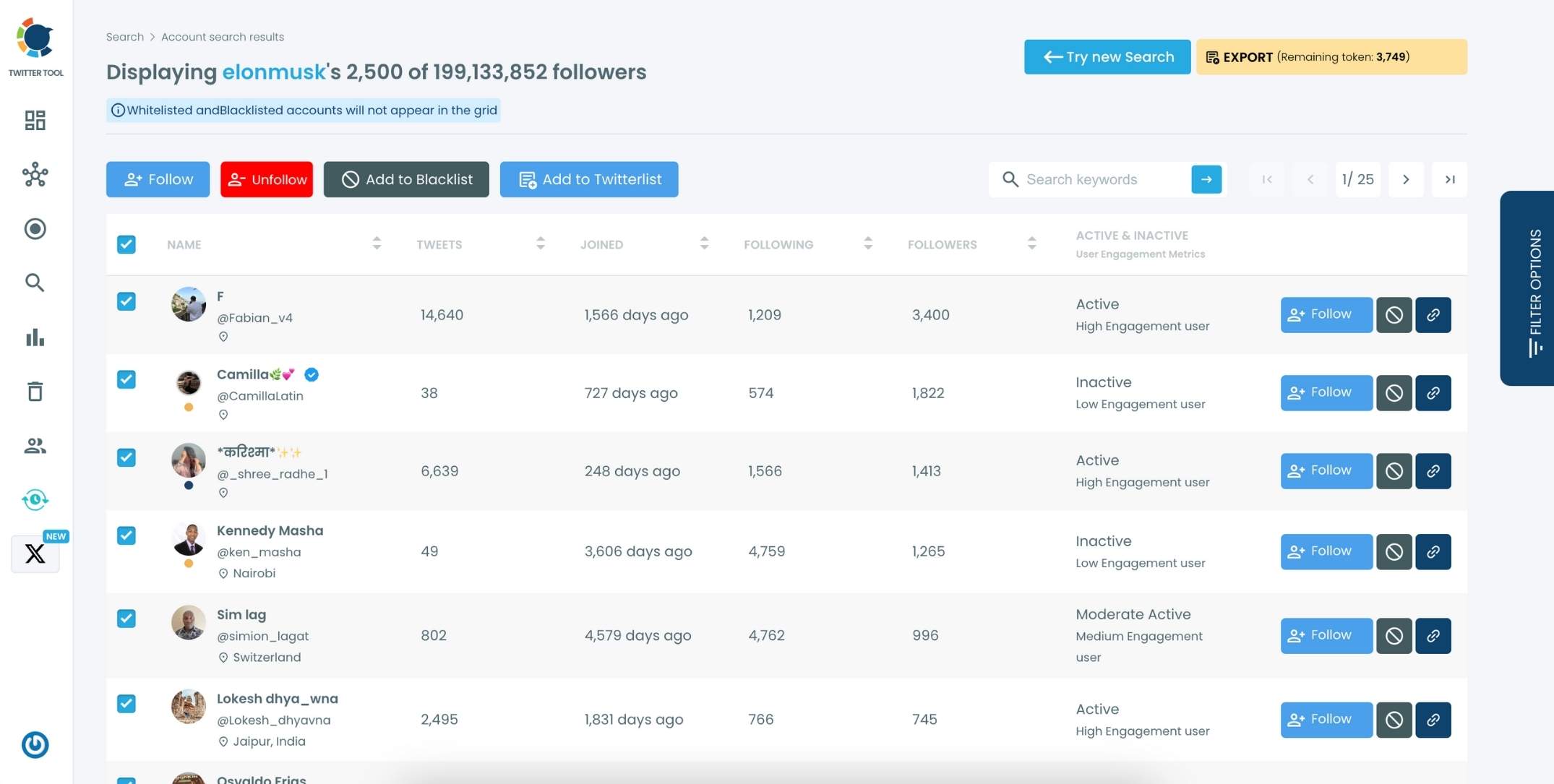Click the Search breadcrumb link
This screenshot has width=1554, height=784.
point(124,37)
